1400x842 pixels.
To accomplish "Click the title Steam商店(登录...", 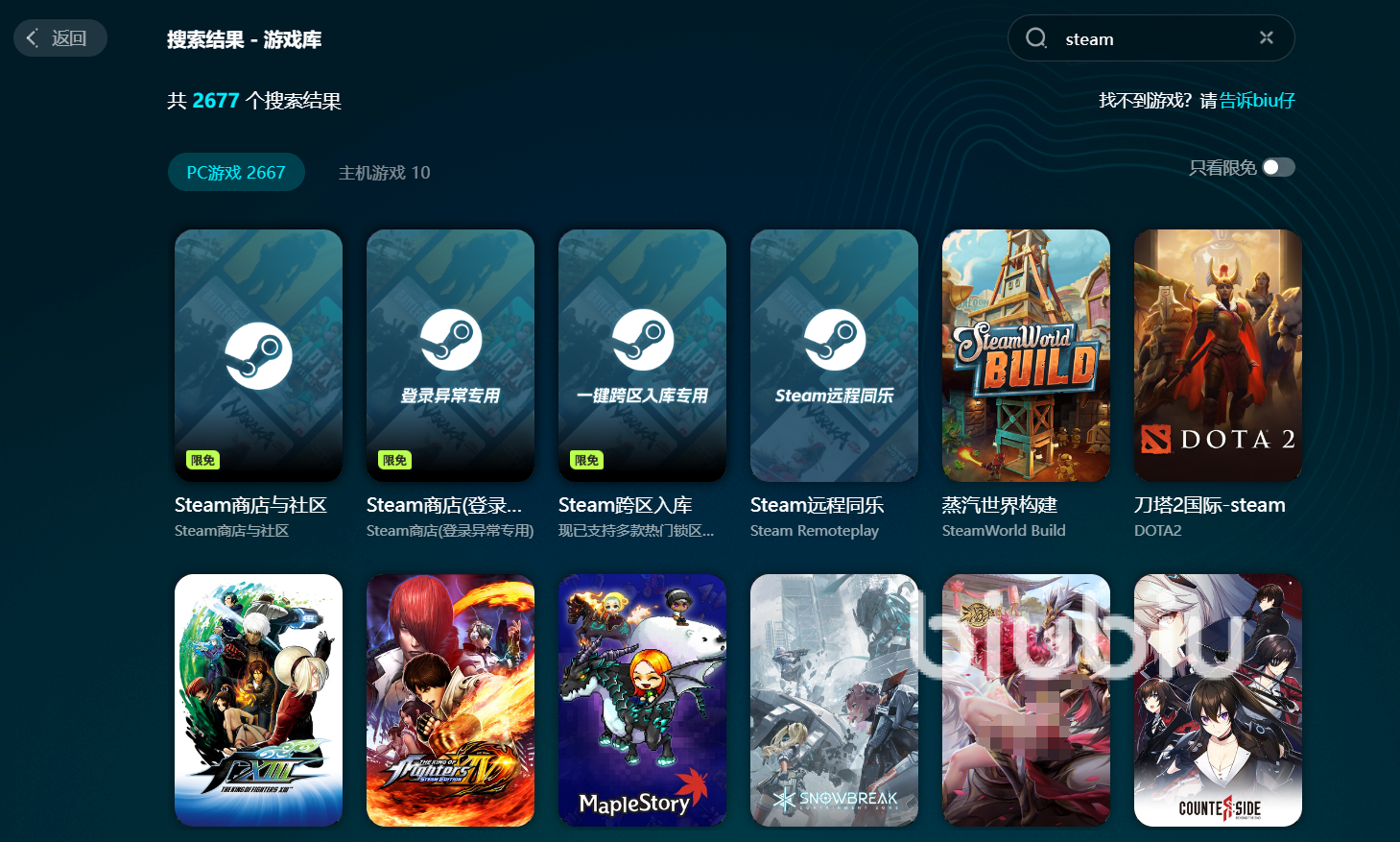I will point(444,505).
